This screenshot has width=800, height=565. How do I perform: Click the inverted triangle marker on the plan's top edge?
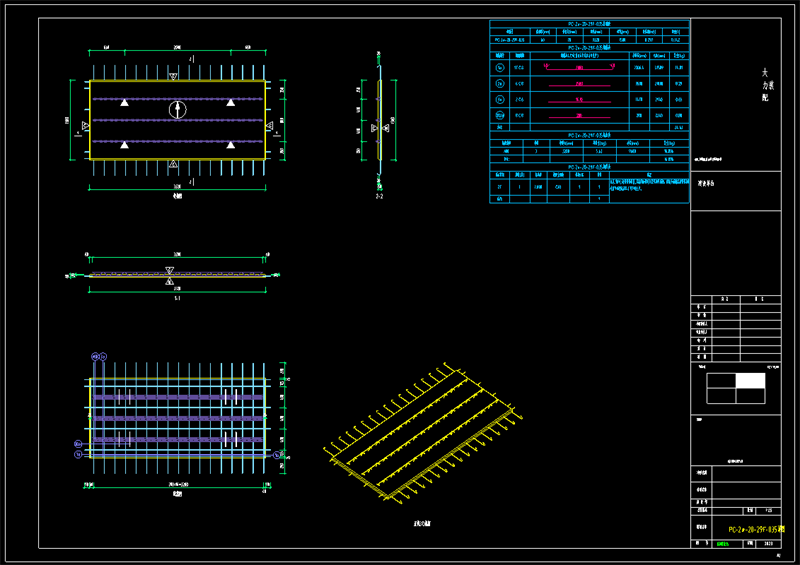click(x=173, y=77)
